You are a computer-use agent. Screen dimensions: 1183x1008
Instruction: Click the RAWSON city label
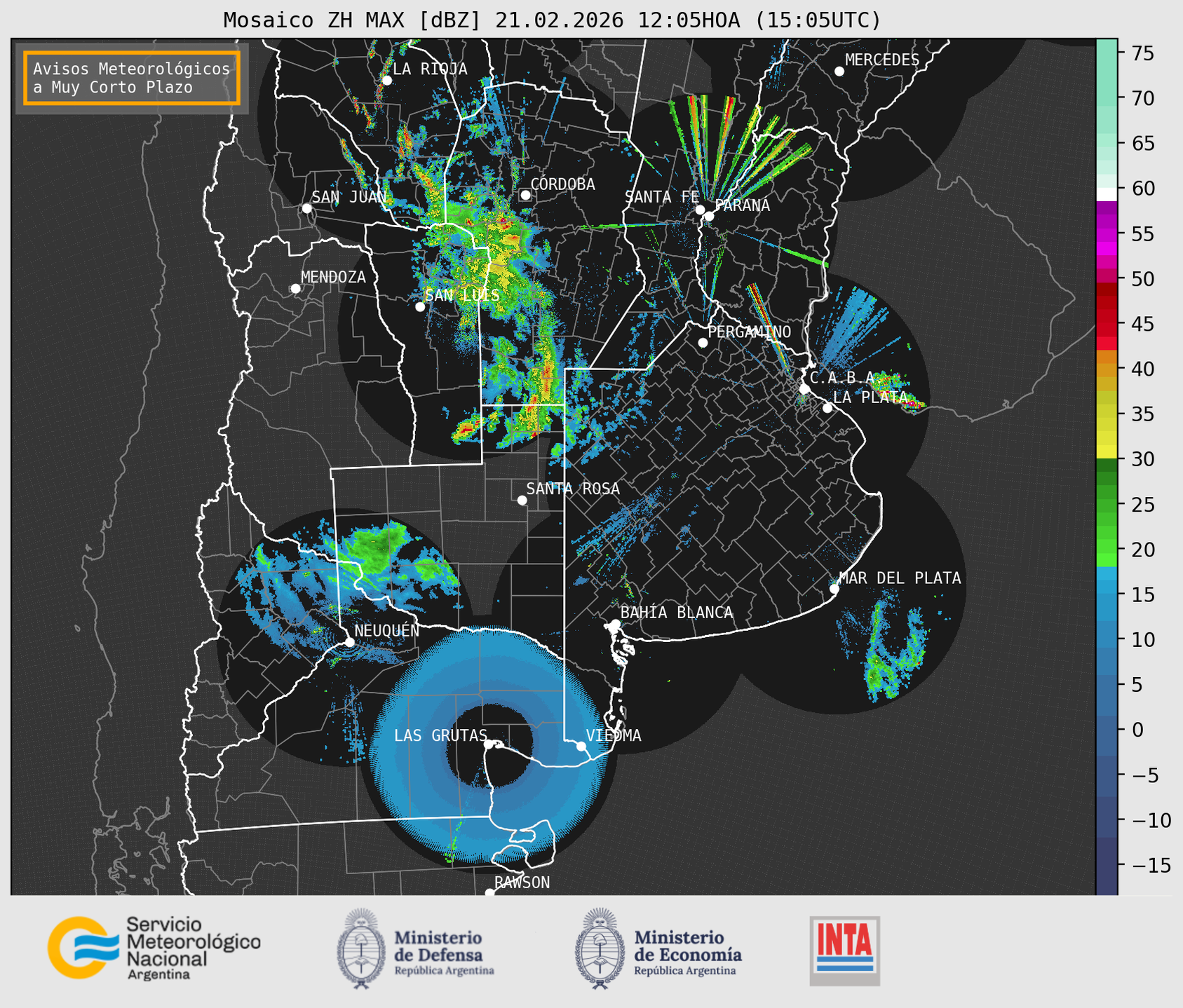(522, 883)
